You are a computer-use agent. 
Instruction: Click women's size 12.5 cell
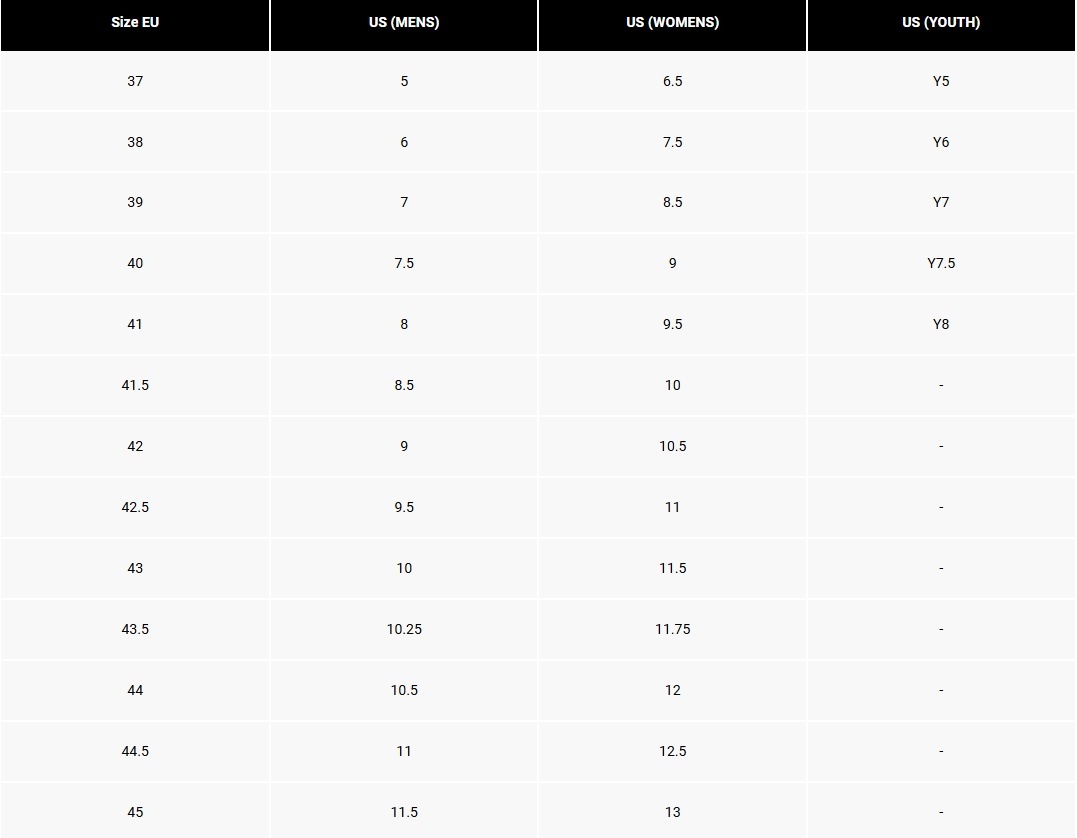672,751
